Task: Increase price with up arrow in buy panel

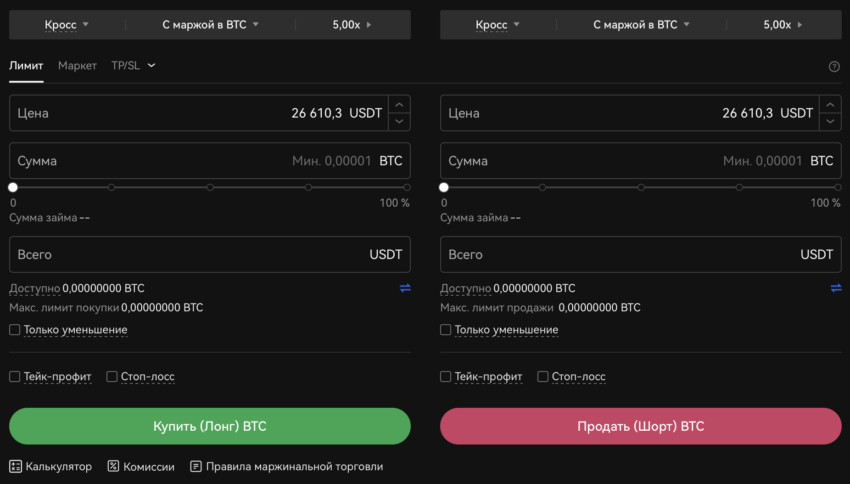Action: click(x=400, y=105)
